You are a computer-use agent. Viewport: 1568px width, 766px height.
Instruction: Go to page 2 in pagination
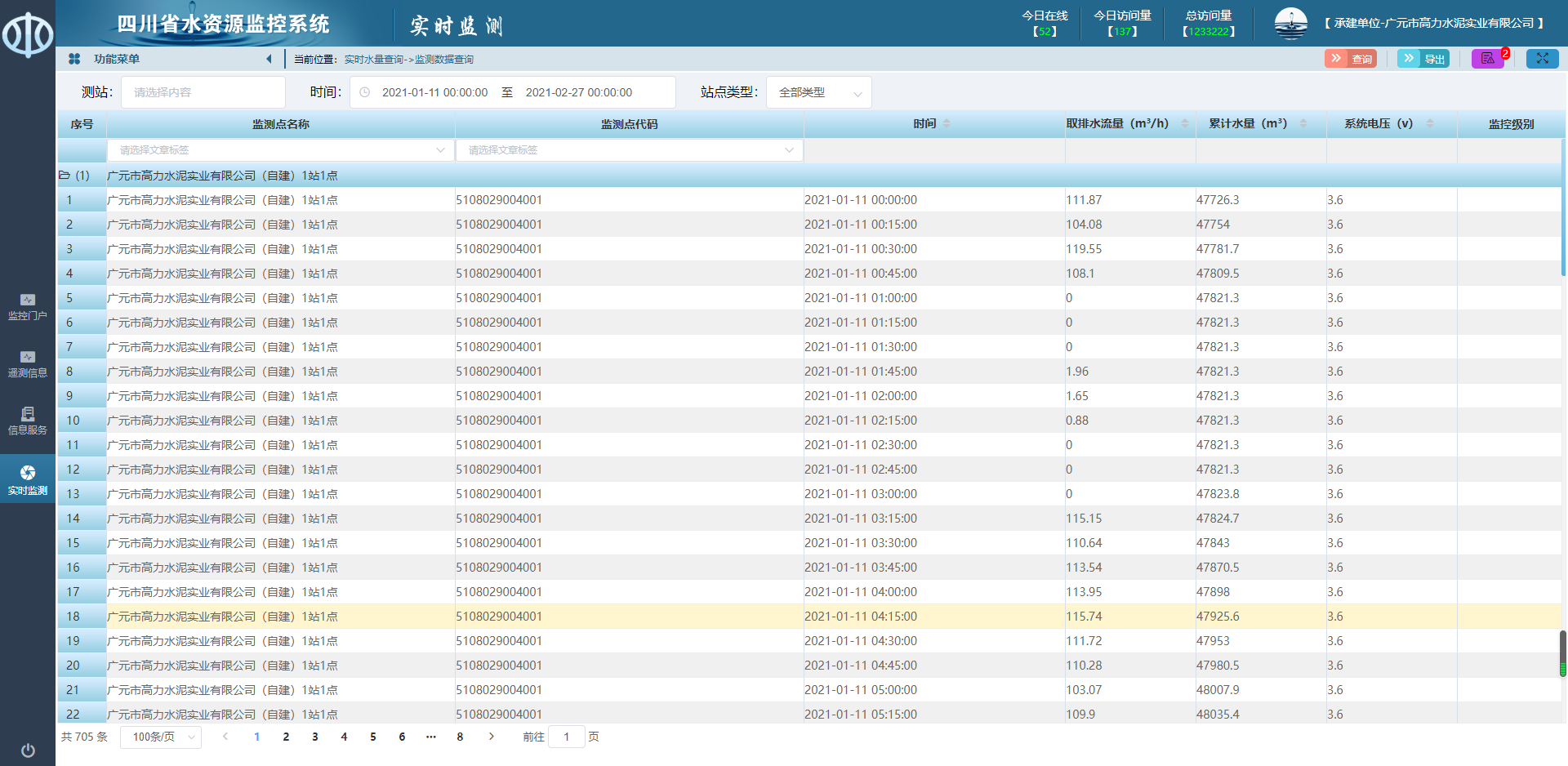coord(286,737)
